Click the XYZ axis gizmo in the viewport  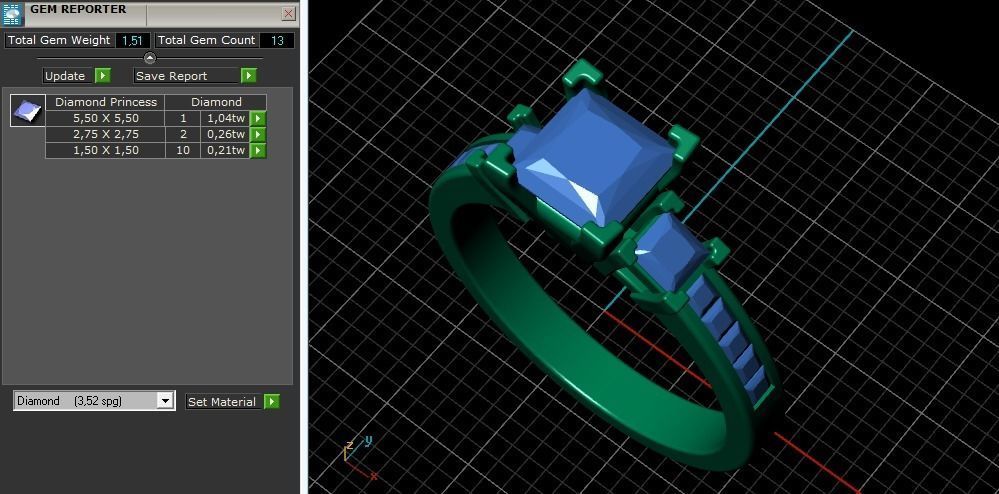pyautogui.click(x=359, y=457)
